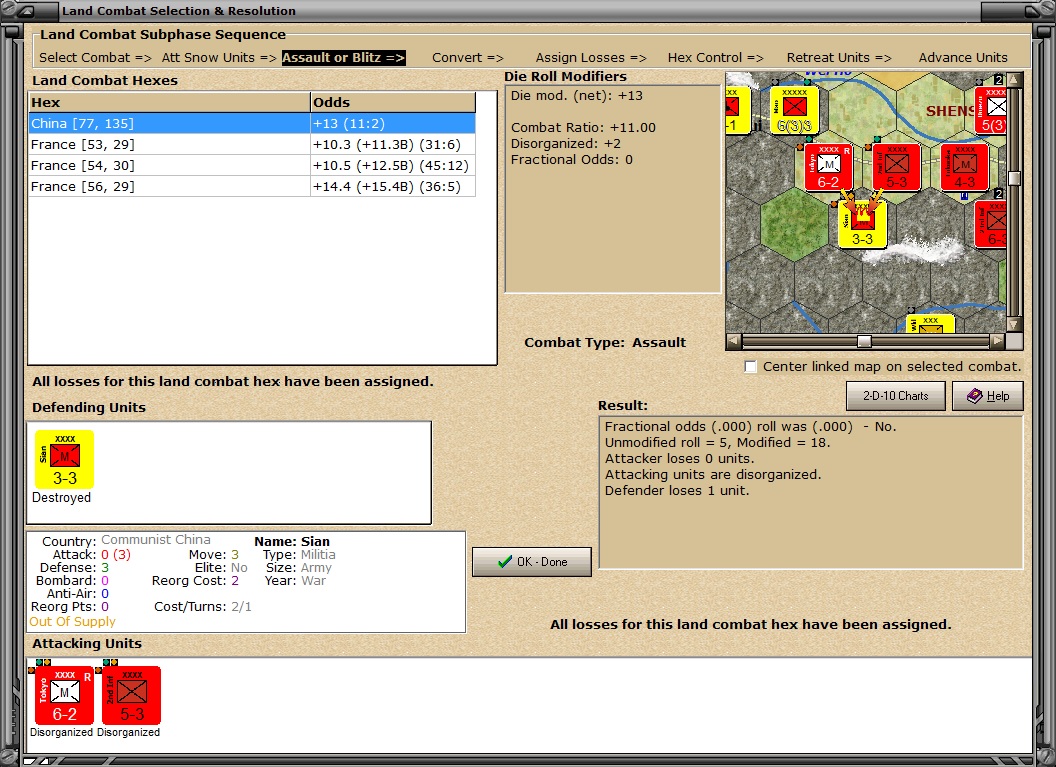This screenshot has height=767, width=1056.
Task: Click the Defender loses 1 unit result line
Action: tap(677, 490)
